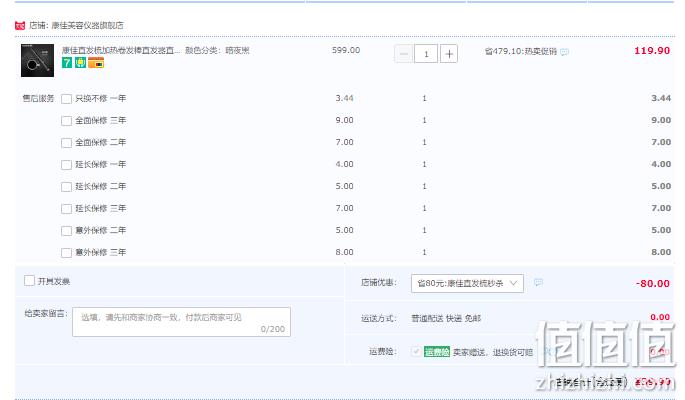Click the 给卖家留言 message text box

click(181, 322)
